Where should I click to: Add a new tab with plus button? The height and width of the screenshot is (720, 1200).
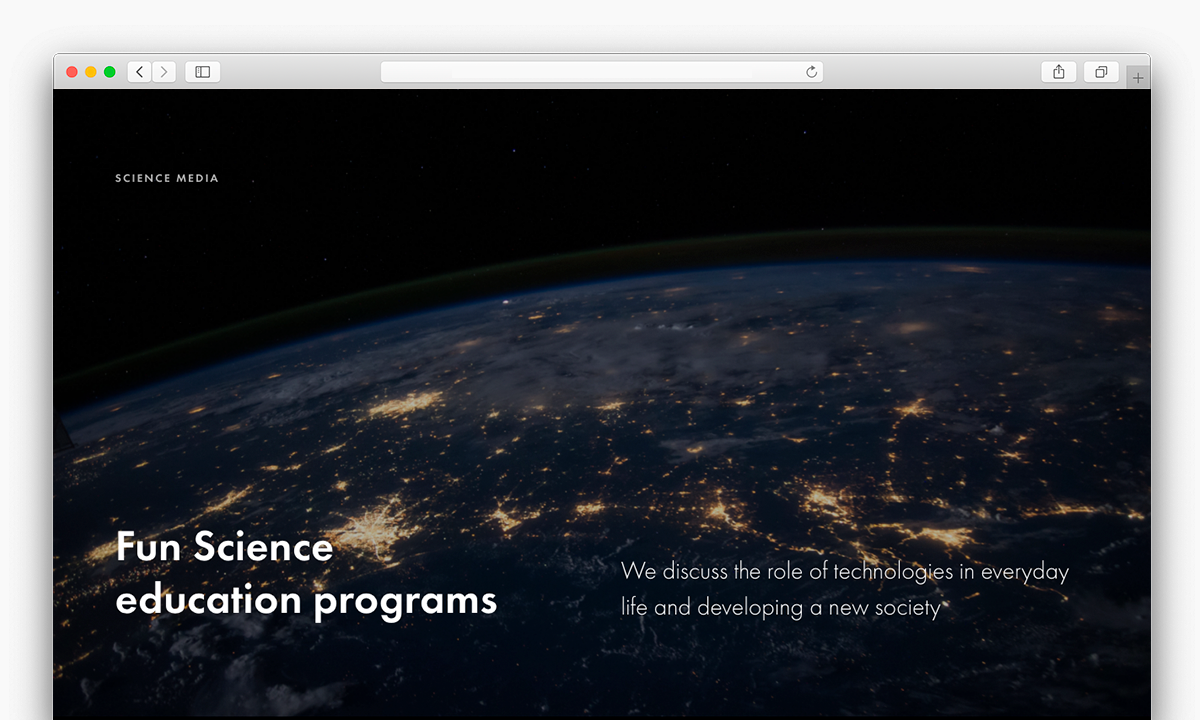tap(1138, 77)
